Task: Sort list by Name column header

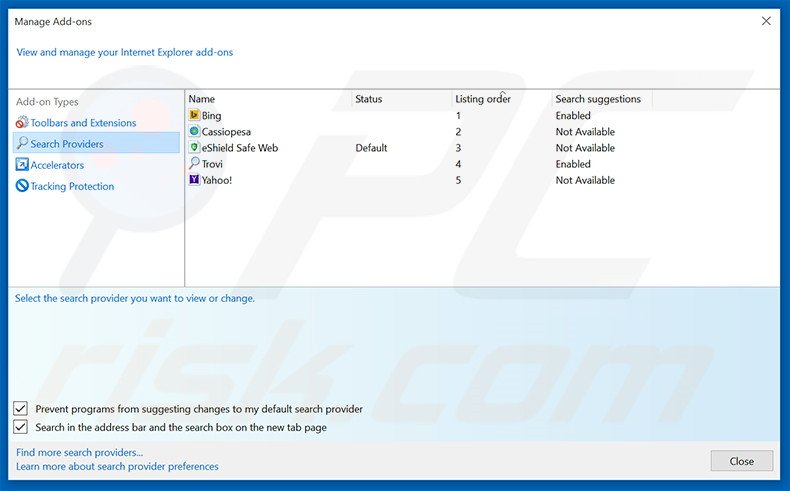Action: (x=202, y=99)
